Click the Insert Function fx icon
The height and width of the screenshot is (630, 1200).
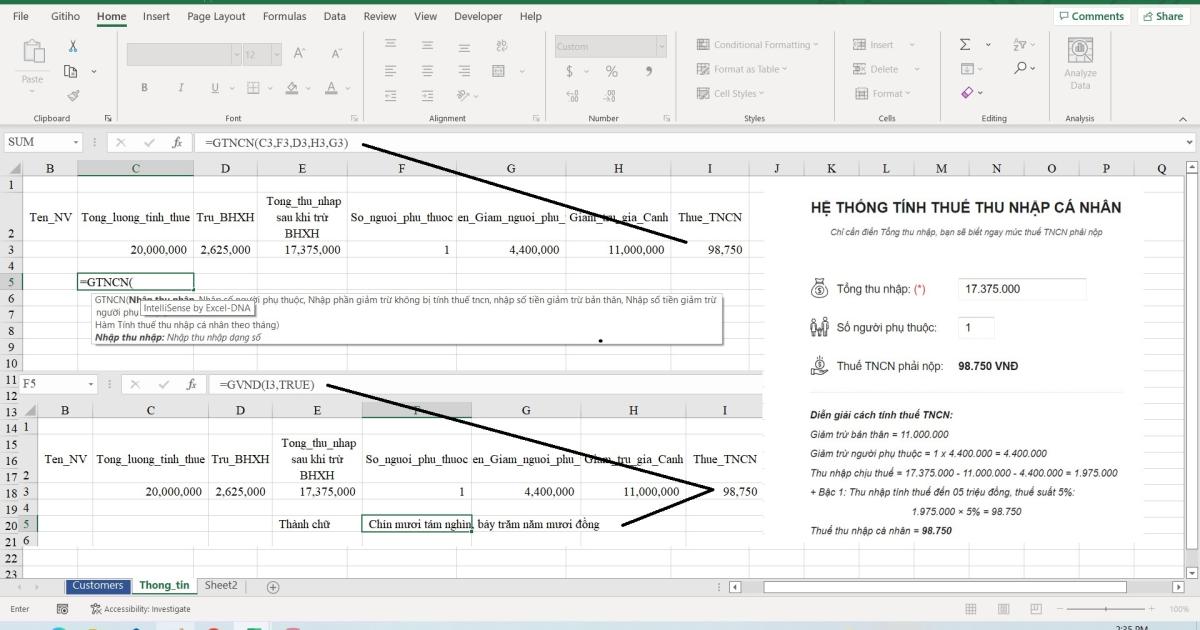click(177, 143)
